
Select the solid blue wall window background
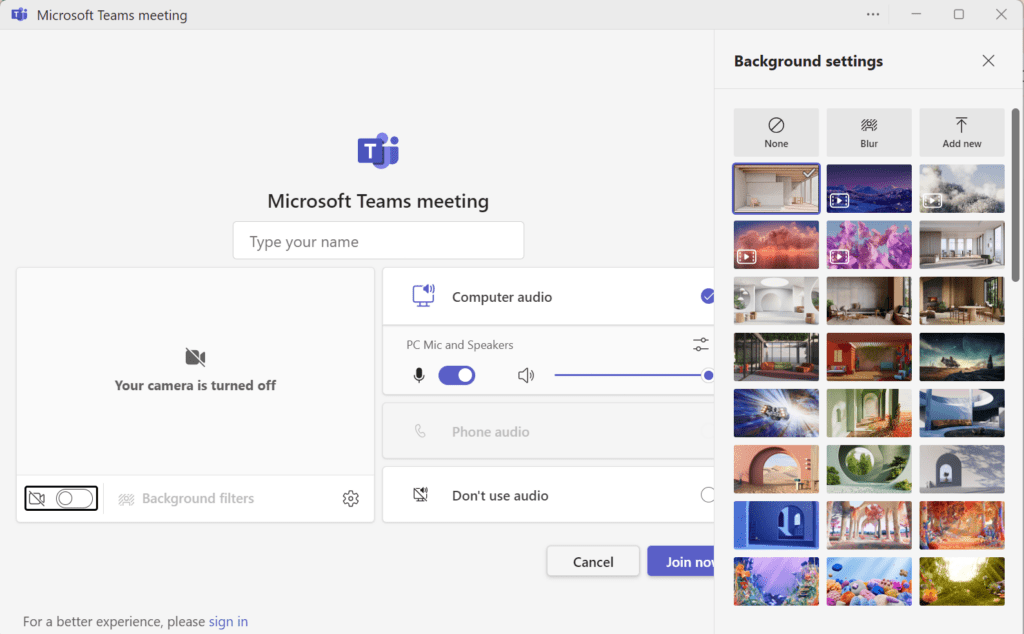coord(776,526)
